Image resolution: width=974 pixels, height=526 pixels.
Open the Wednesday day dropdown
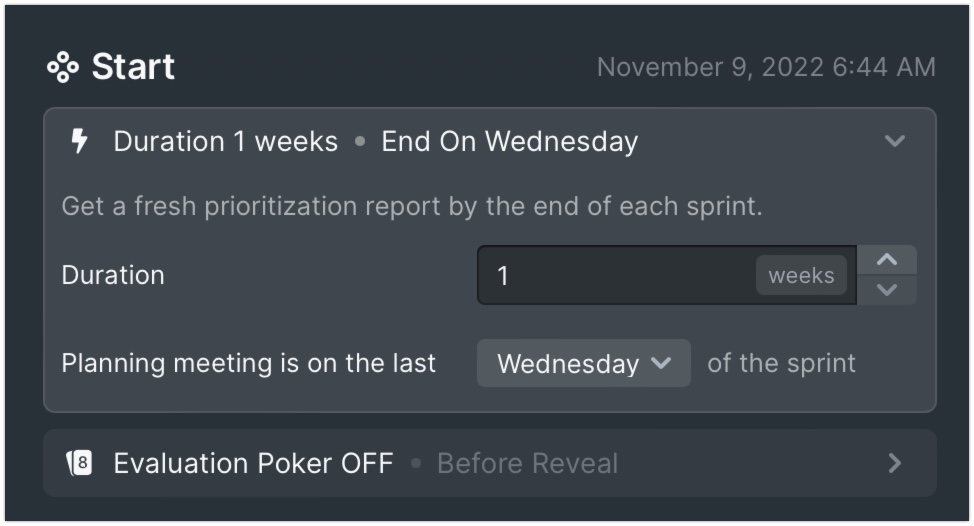[x=583, y=363]
